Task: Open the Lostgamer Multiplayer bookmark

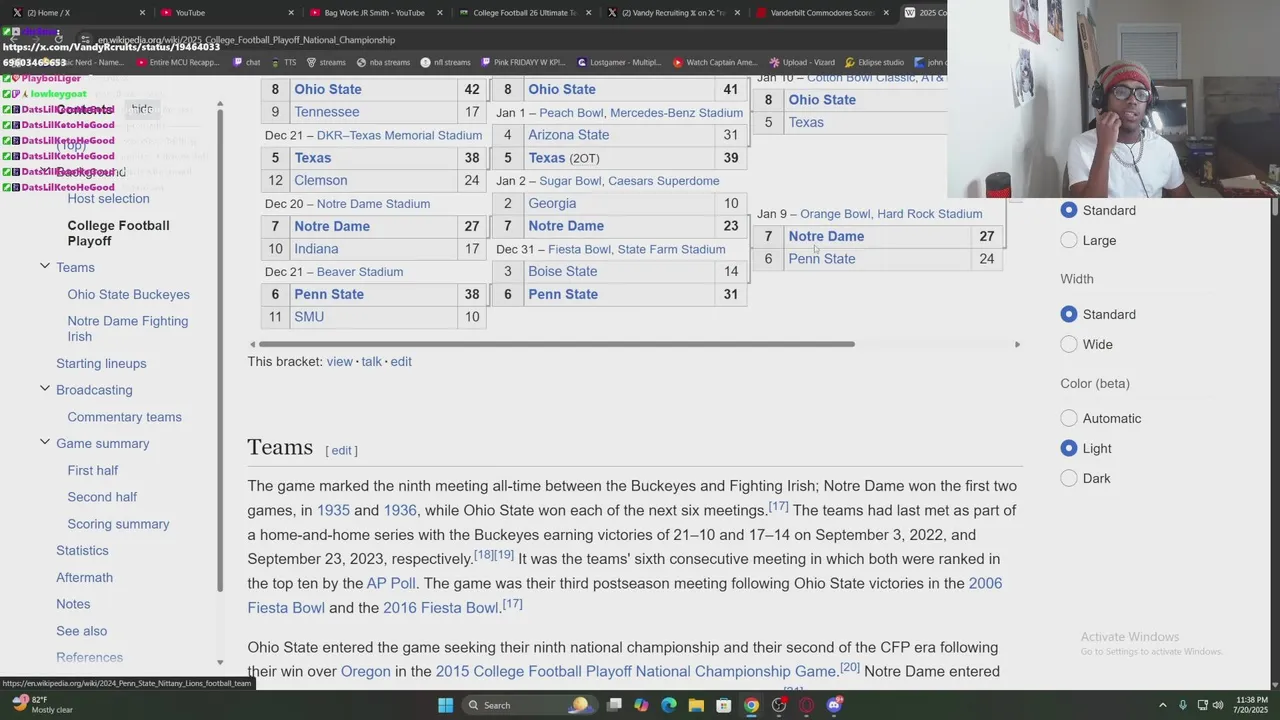Action: pos(619,62)
